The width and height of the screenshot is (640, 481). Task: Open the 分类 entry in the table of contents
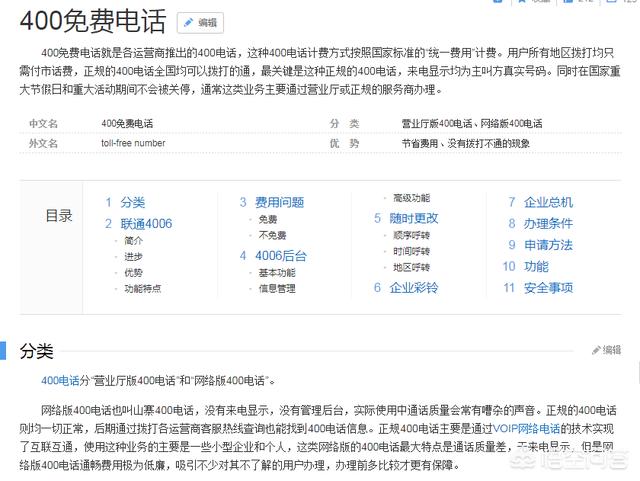(x=133, y=202)
